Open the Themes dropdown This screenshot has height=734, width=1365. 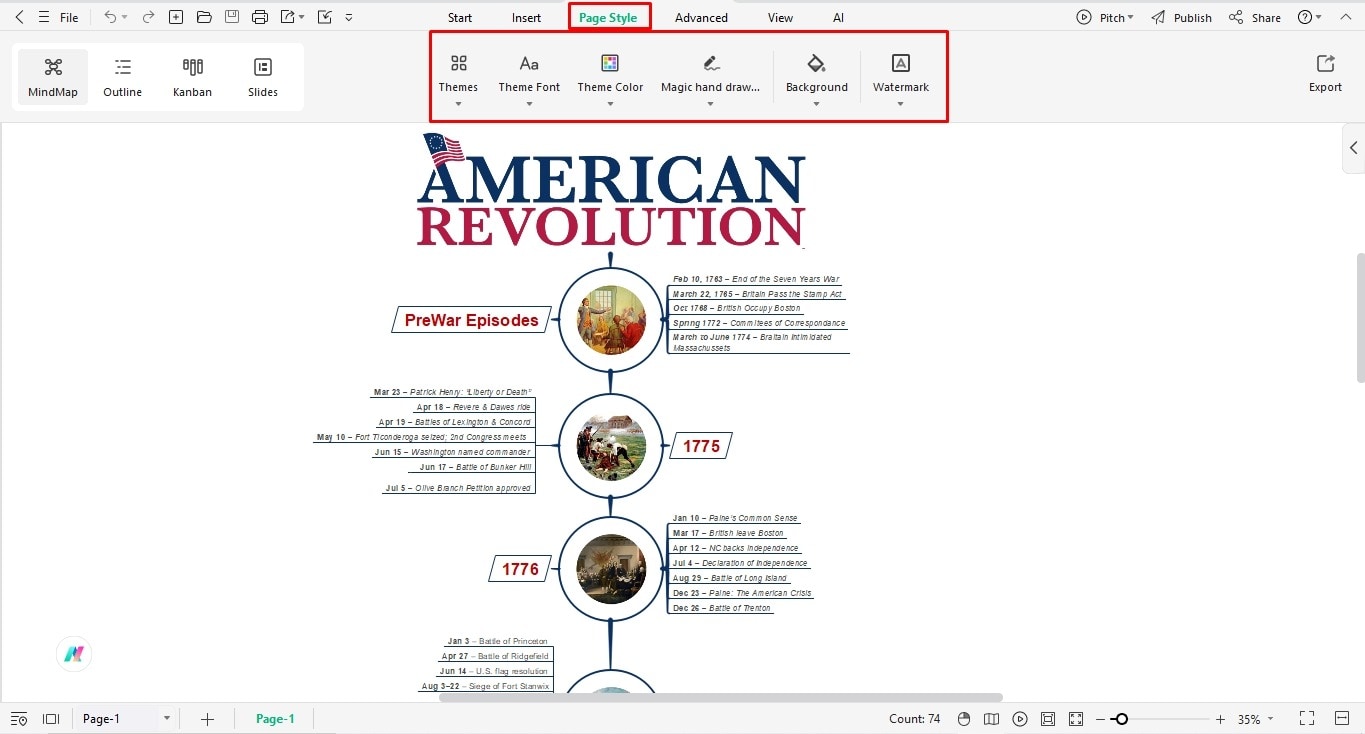(458, 79)
